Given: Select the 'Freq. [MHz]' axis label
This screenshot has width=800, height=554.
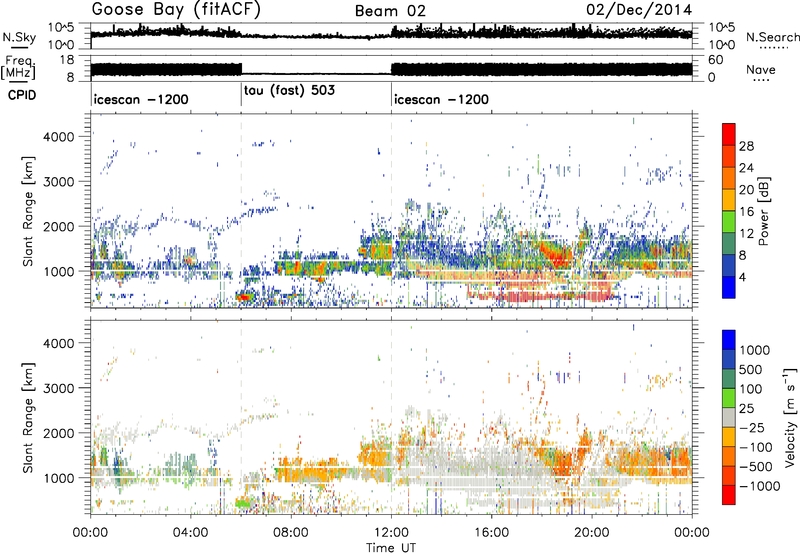Looking at the screenshot, I should 18,68.
